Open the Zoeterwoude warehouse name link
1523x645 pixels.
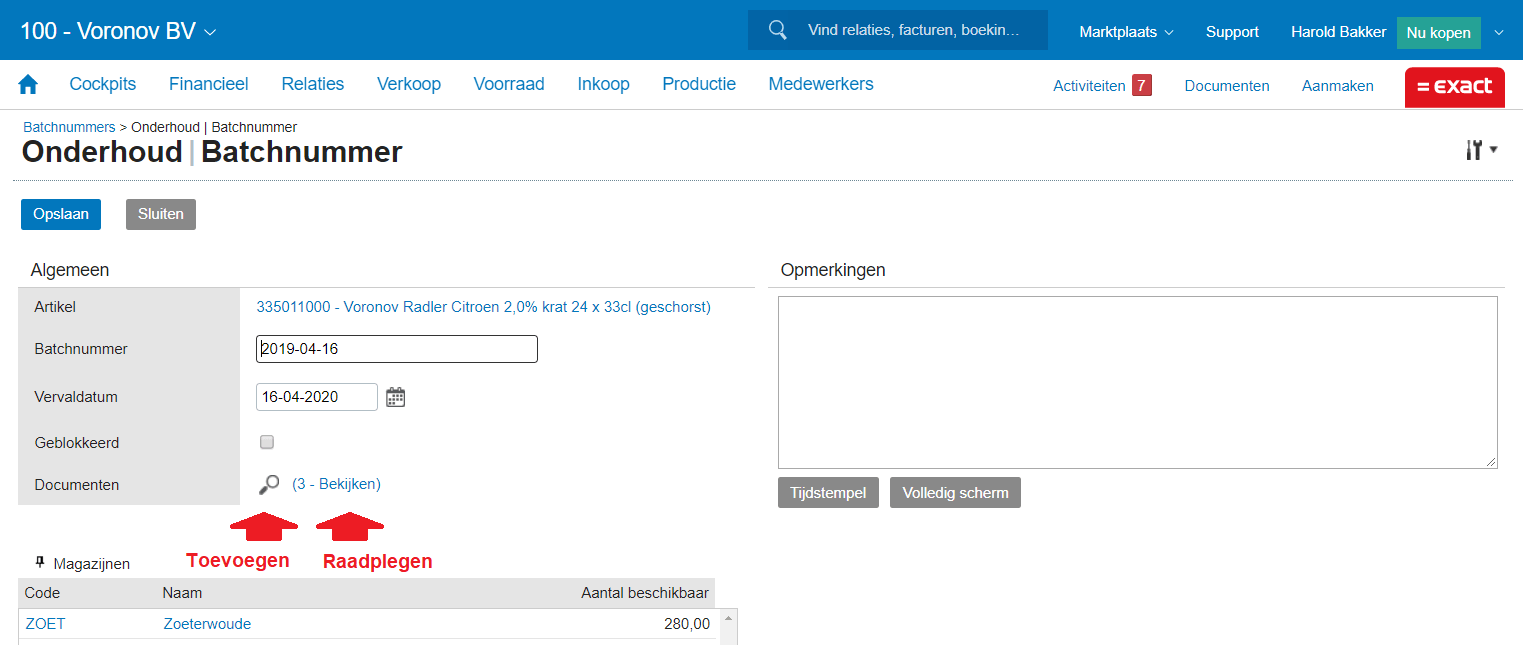point(207,624)
